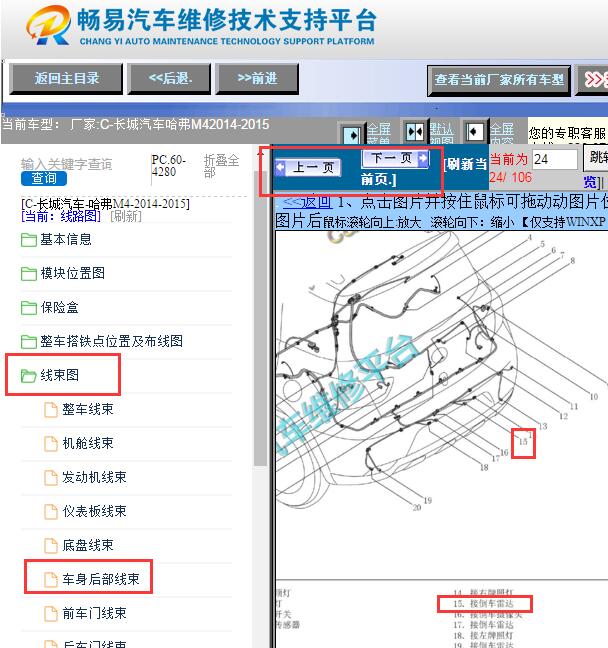Click the 仪表板线束 page icon

click(x=51, y=512)
